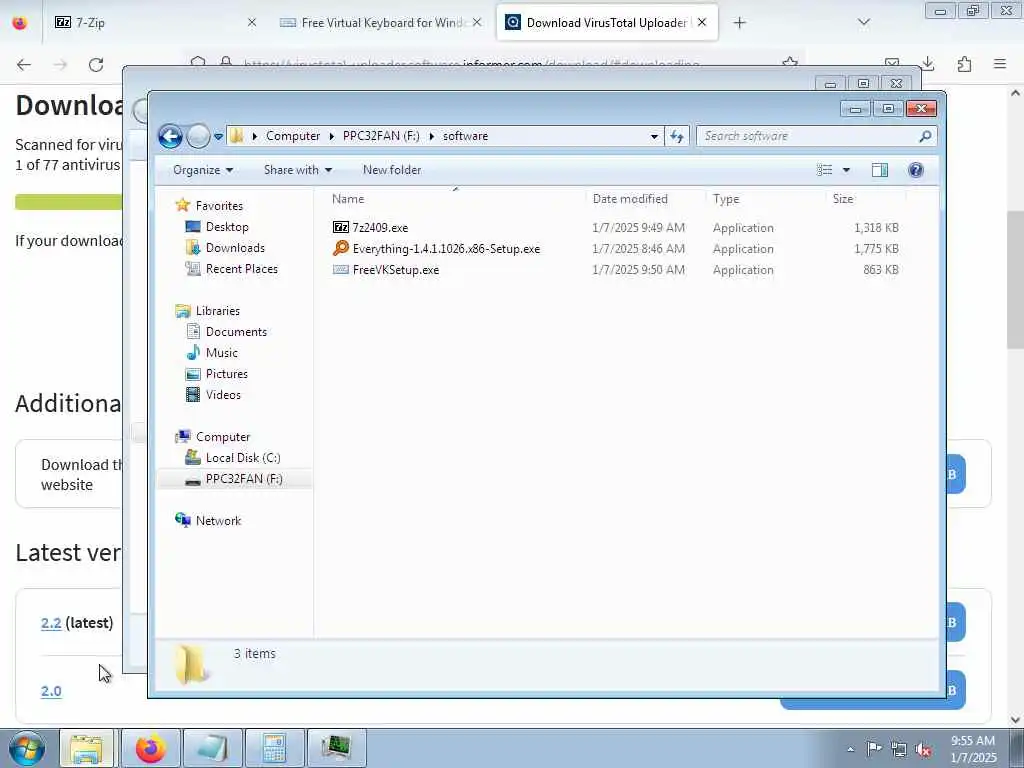Screen dimensions: 1024x768
Task: Open the recent locations dropdown arrow
Action: click(218, 136)
